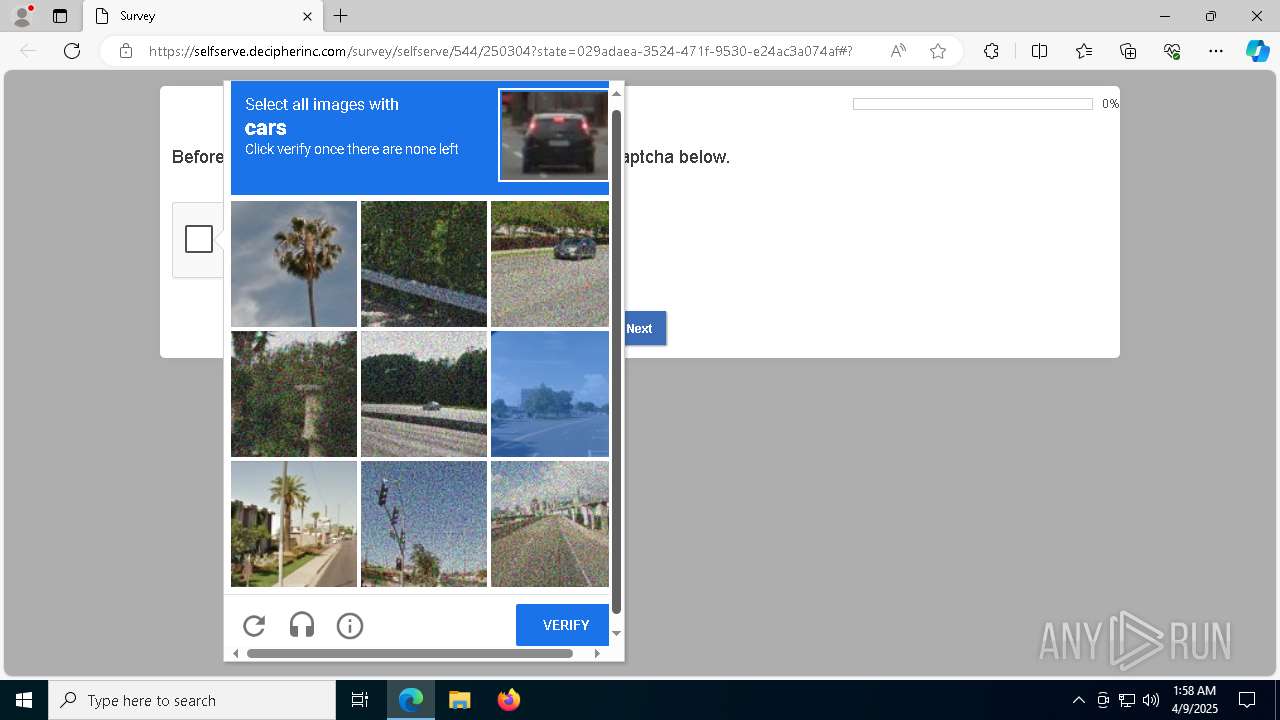The width and height of the screenshot is (1280, 720).
Task: Open File Explorer from taskbar
Action: (459, 700)
